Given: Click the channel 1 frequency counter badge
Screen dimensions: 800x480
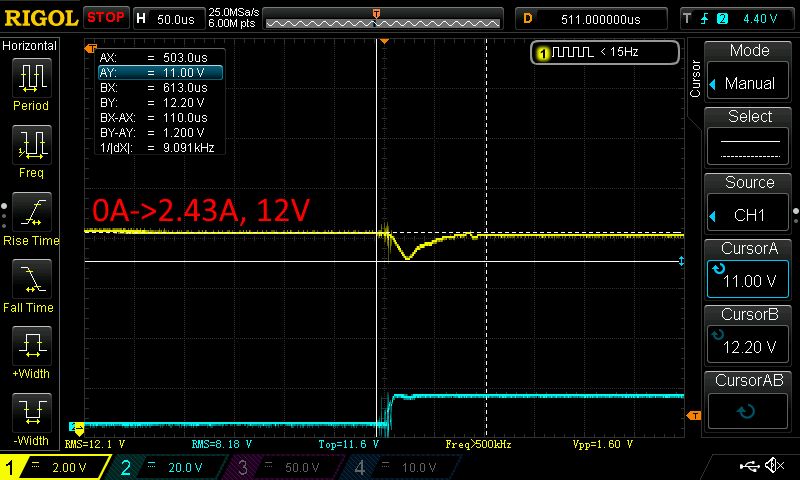Looking at the screenshot, I should coord(605,52).
